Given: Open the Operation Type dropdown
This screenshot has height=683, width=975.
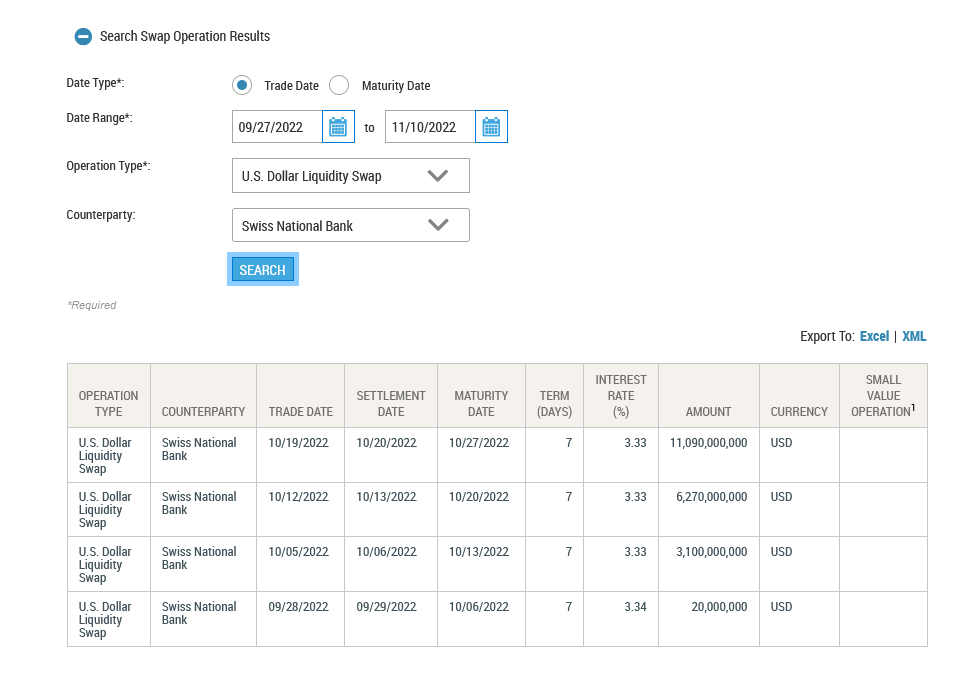Looking at the screenshot, I should [351, 175].
